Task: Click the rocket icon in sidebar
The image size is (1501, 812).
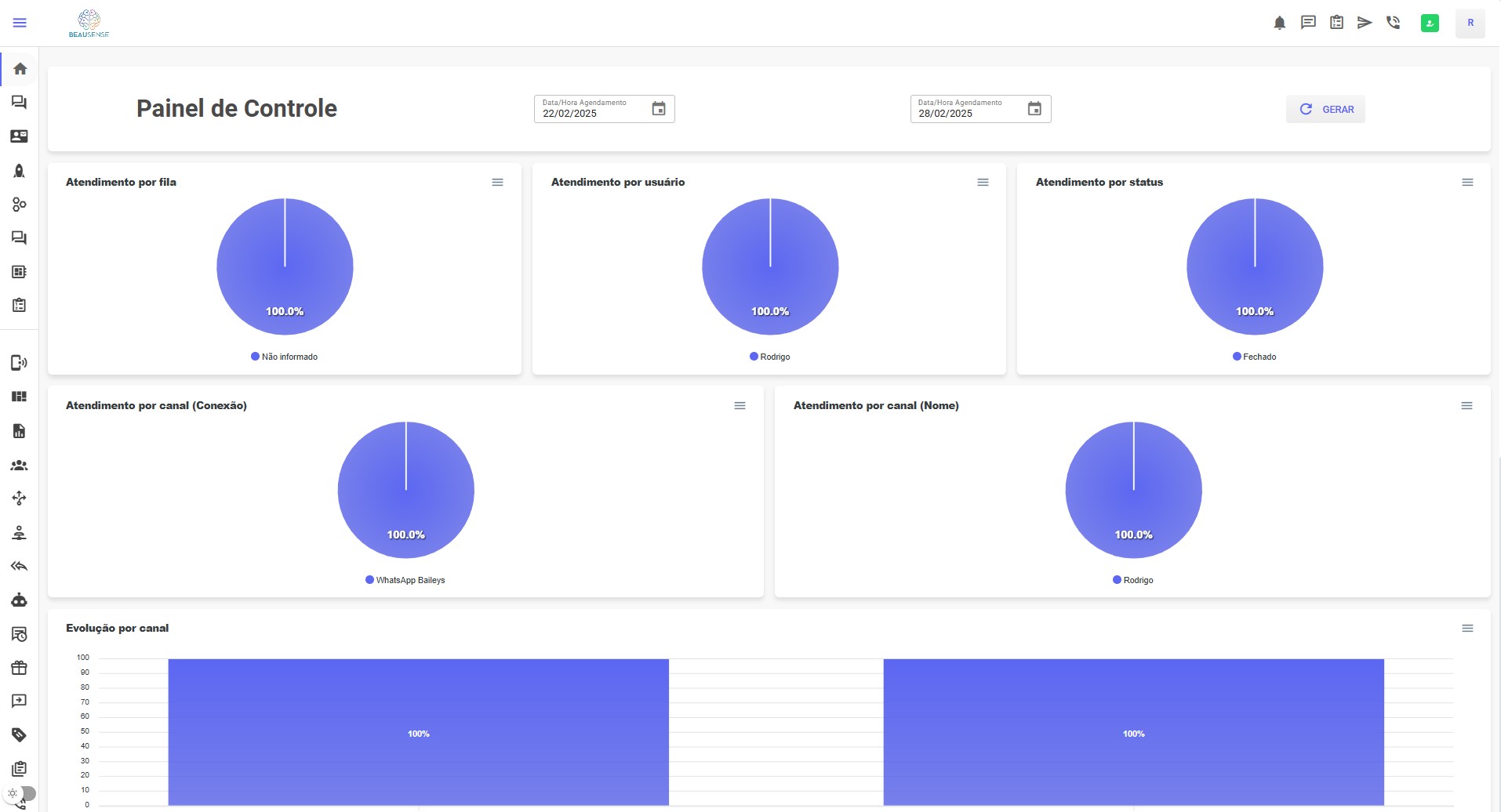Action: (x=19, y=171)
